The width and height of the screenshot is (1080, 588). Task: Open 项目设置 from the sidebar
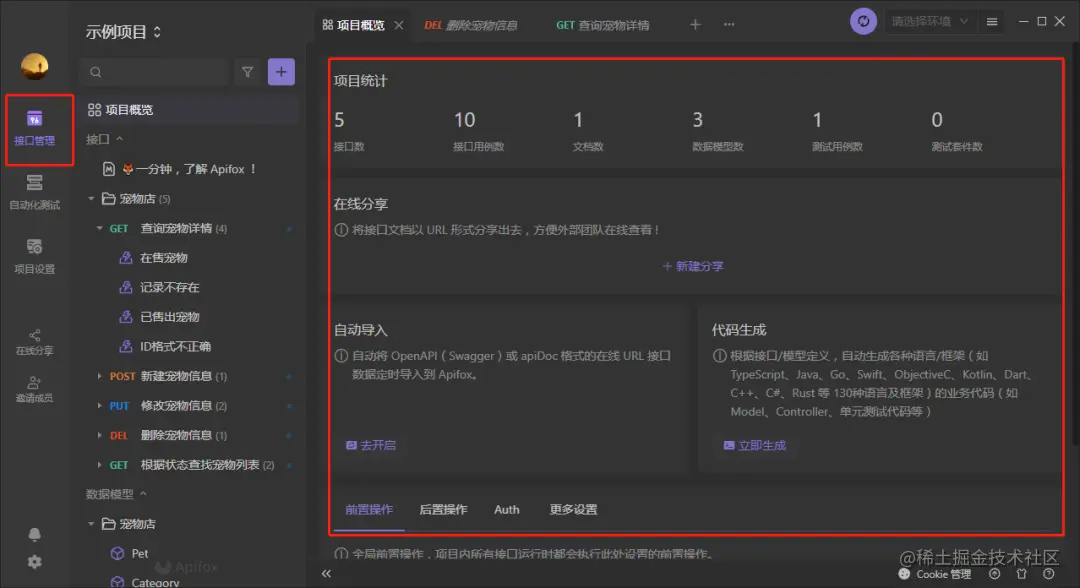click(x=39, y=258)
